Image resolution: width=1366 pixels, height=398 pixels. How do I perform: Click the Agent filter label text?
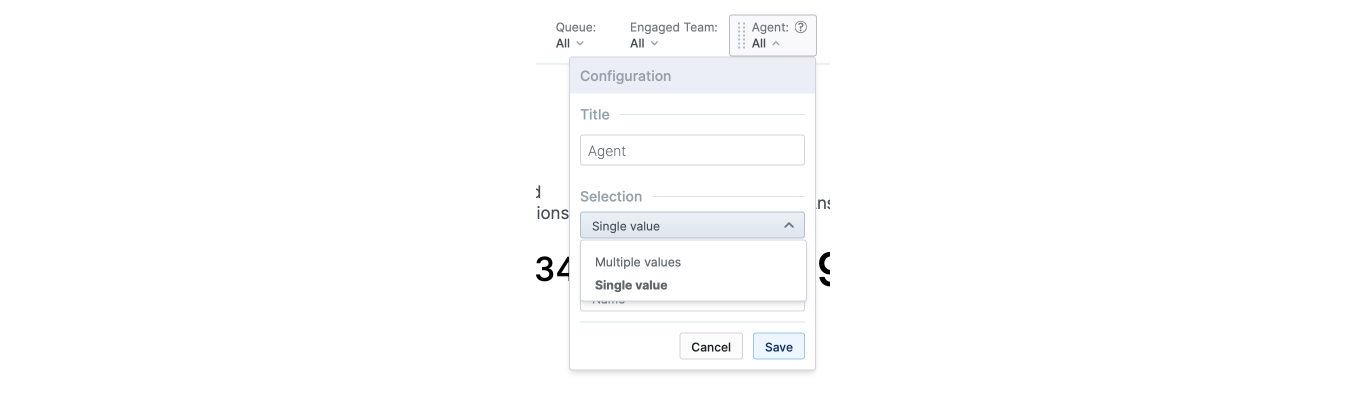point(770,28)
